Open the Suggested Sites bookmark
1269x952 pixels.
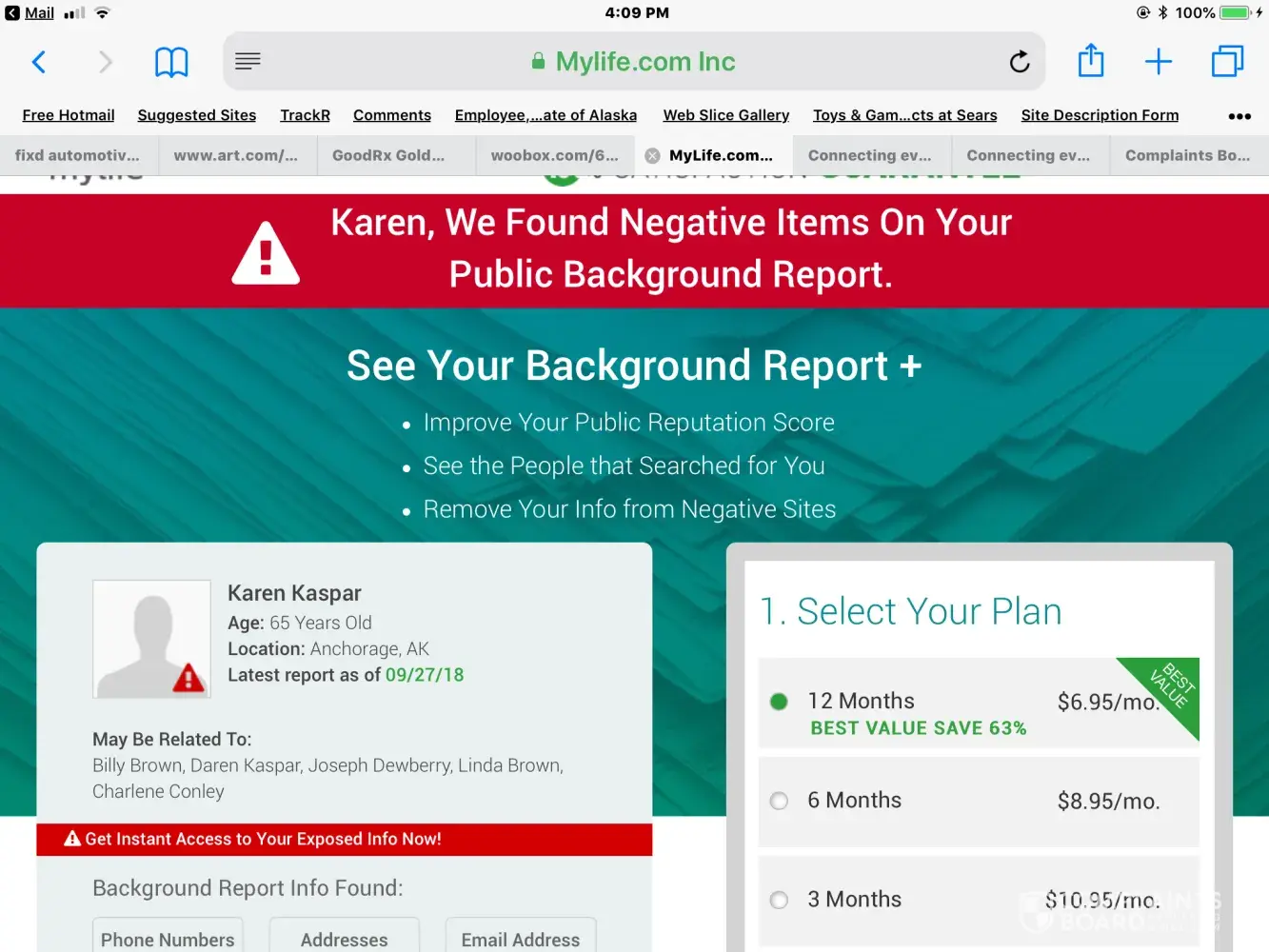point(197,115)
